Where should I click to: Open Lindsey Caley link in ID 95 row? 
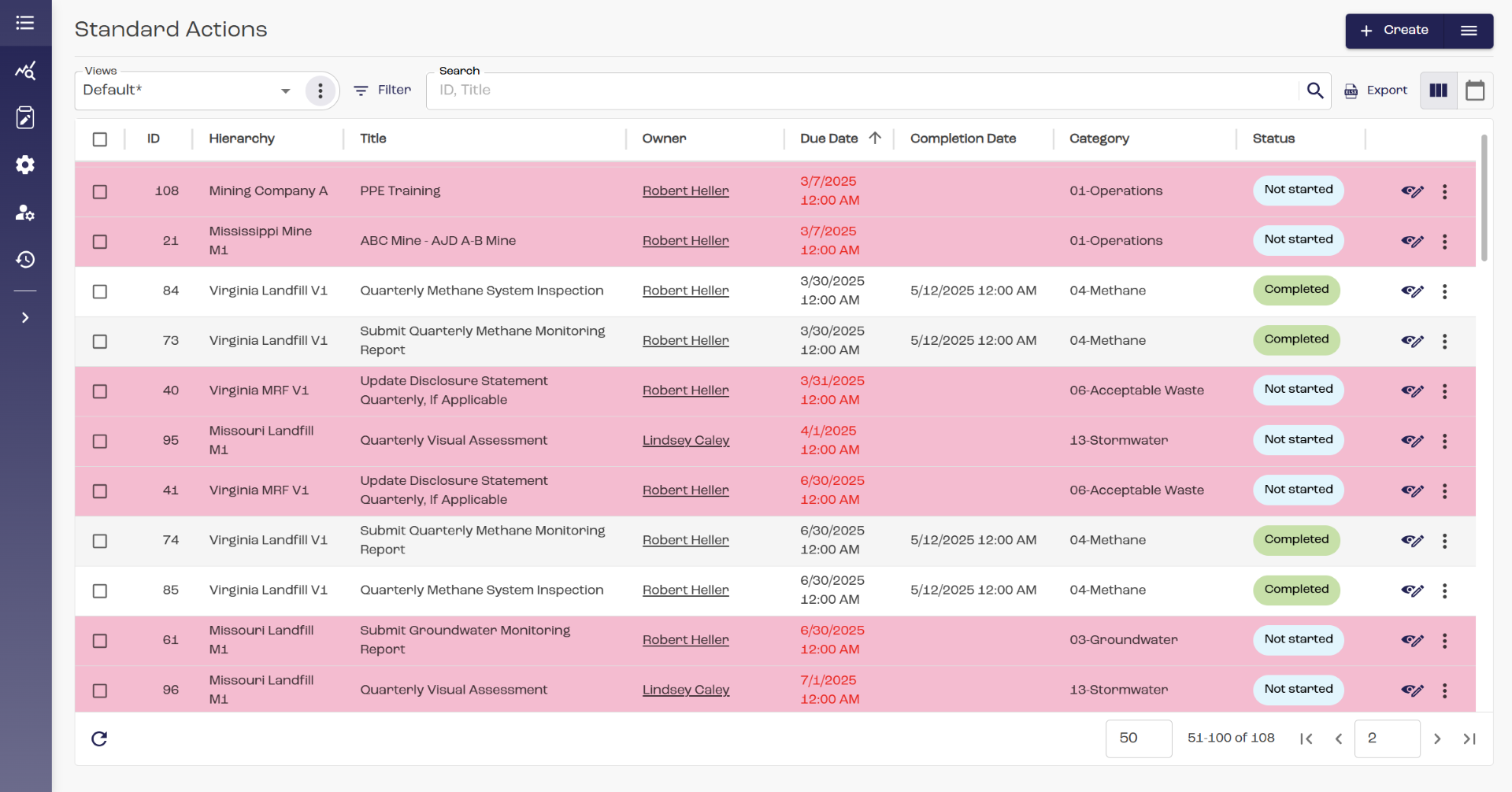pyautogui.click(x=686, y=441)
